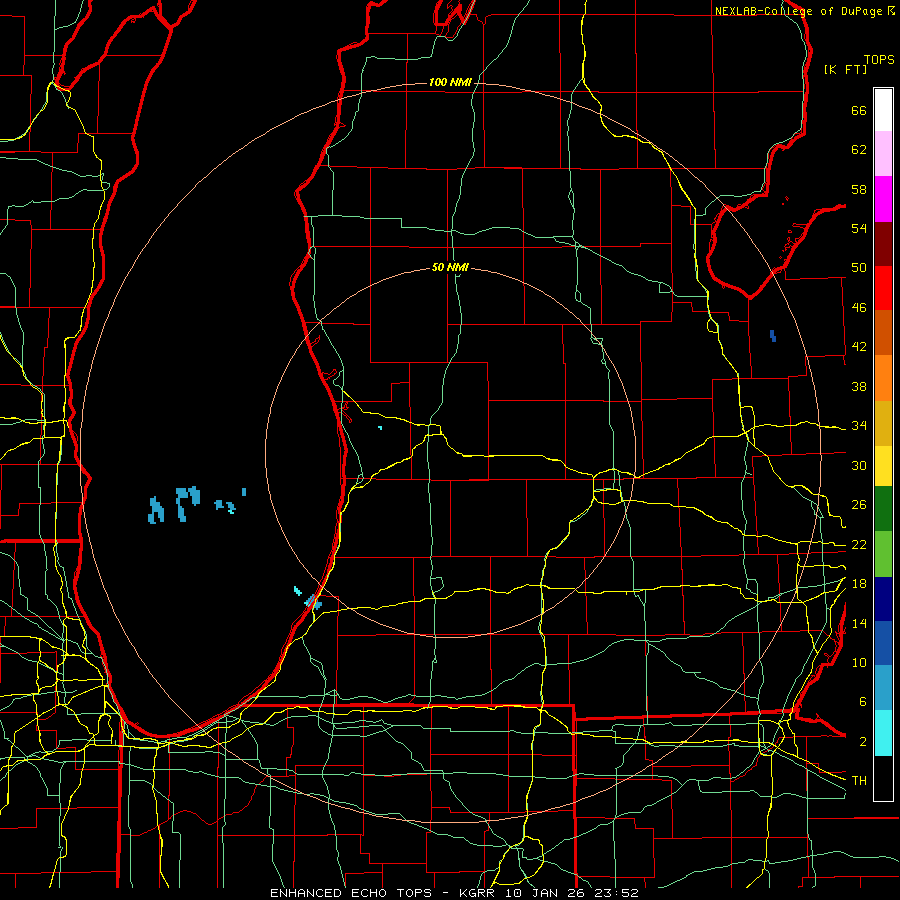Click the light blue 6 kft swatch
Image resolution: width=900 pixels, height=900 pixels.
(x=883, y=688)
